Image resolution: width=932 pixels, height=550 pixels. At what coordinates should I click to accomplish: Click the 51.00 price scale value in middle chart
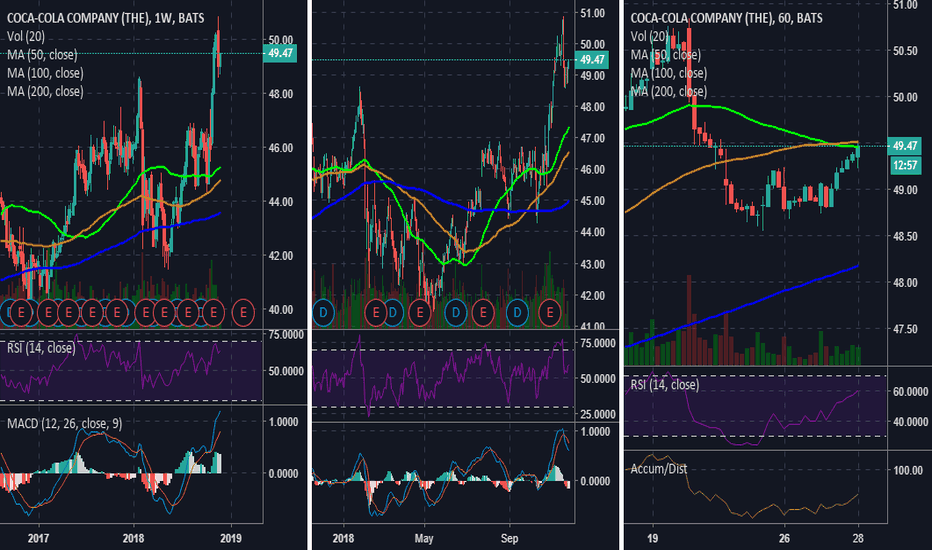[x=592, y=13]
